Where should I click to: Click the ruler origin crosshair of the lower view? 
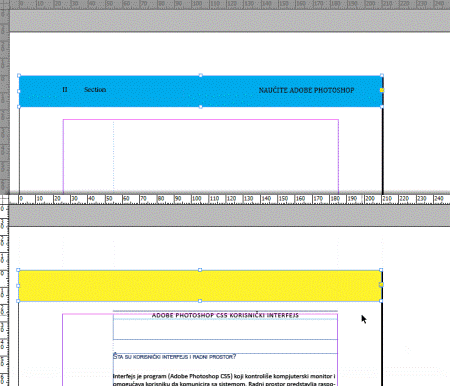tap(4, 199)
